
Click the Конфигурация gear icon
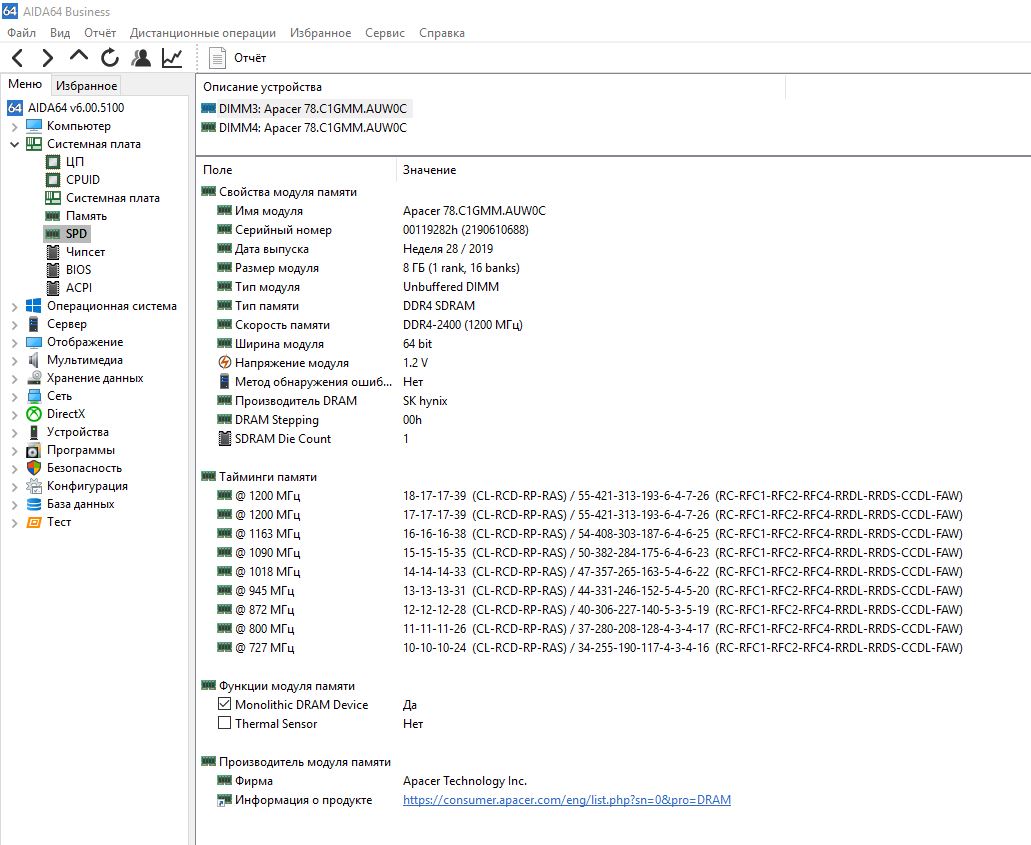coord(34,486)
